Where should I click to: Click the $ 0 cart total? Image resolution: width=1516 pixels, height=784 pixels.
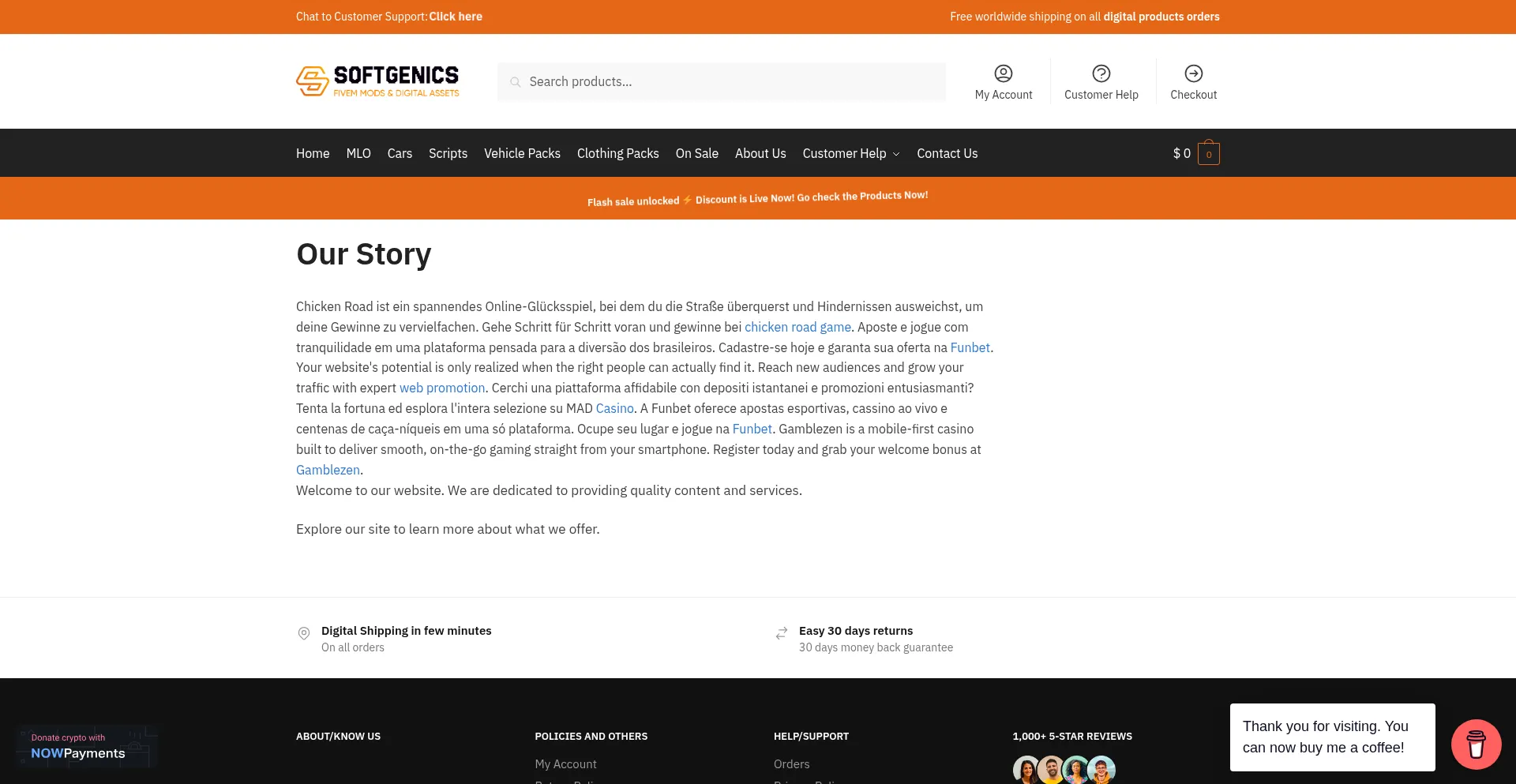[1181, 153]
